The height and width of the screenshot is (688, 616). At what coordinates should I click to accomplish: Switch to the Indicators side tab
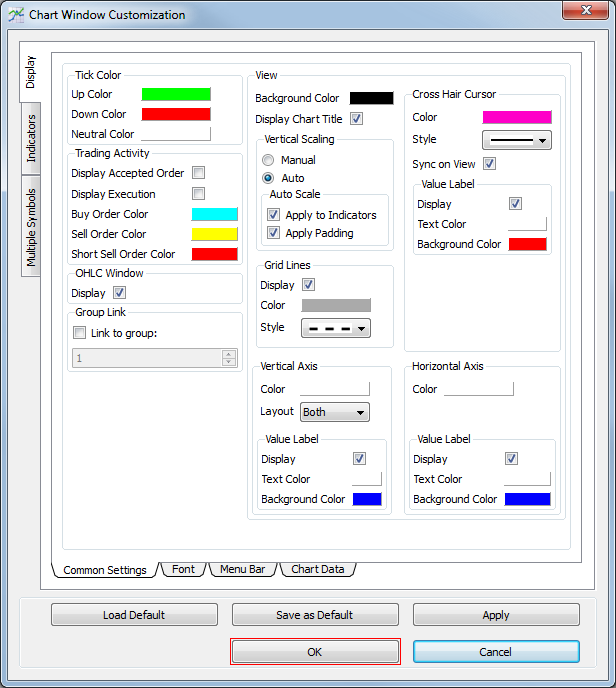pos(31,139)
